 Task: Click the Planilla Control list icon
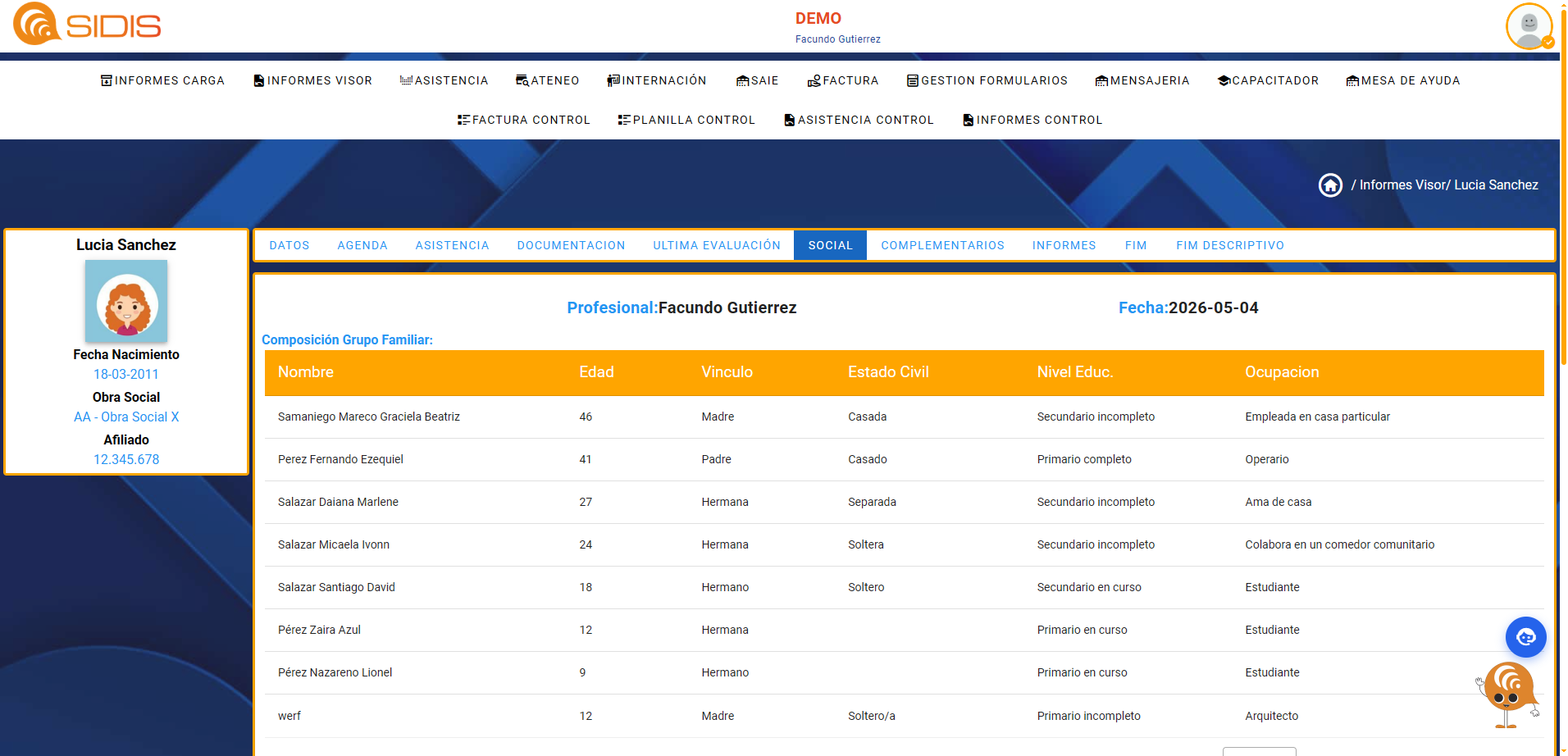point(625,120)
